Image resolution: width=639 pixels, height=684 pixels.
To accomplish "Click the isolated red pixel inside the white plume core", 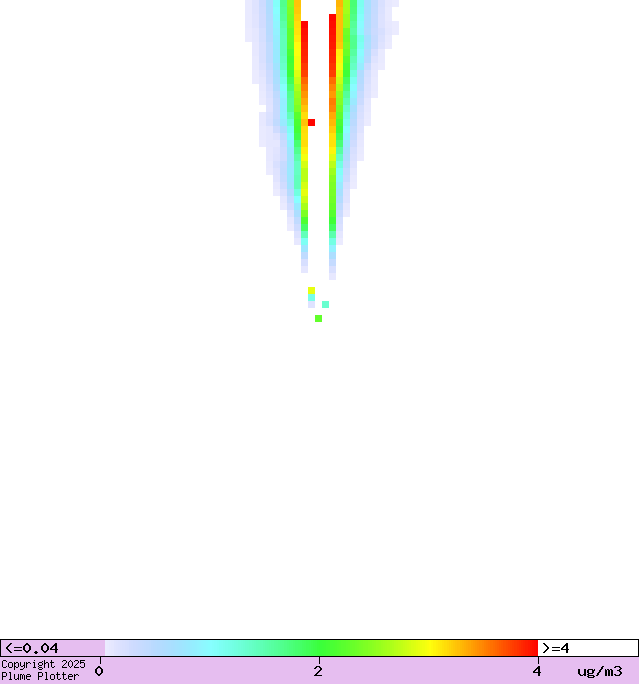I will tap(311, 122).
